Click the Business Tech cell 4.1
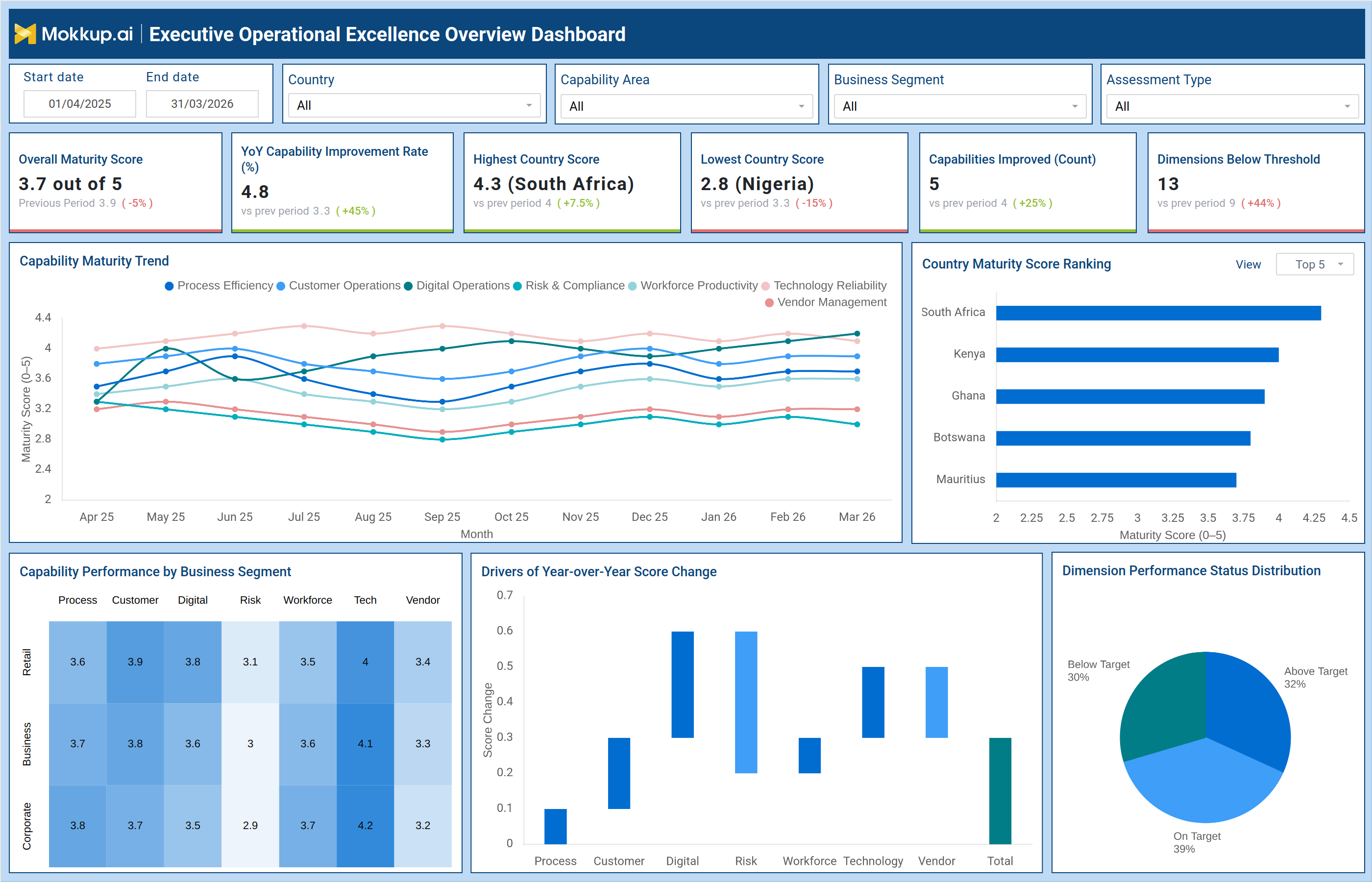 [x=365, y=743]
